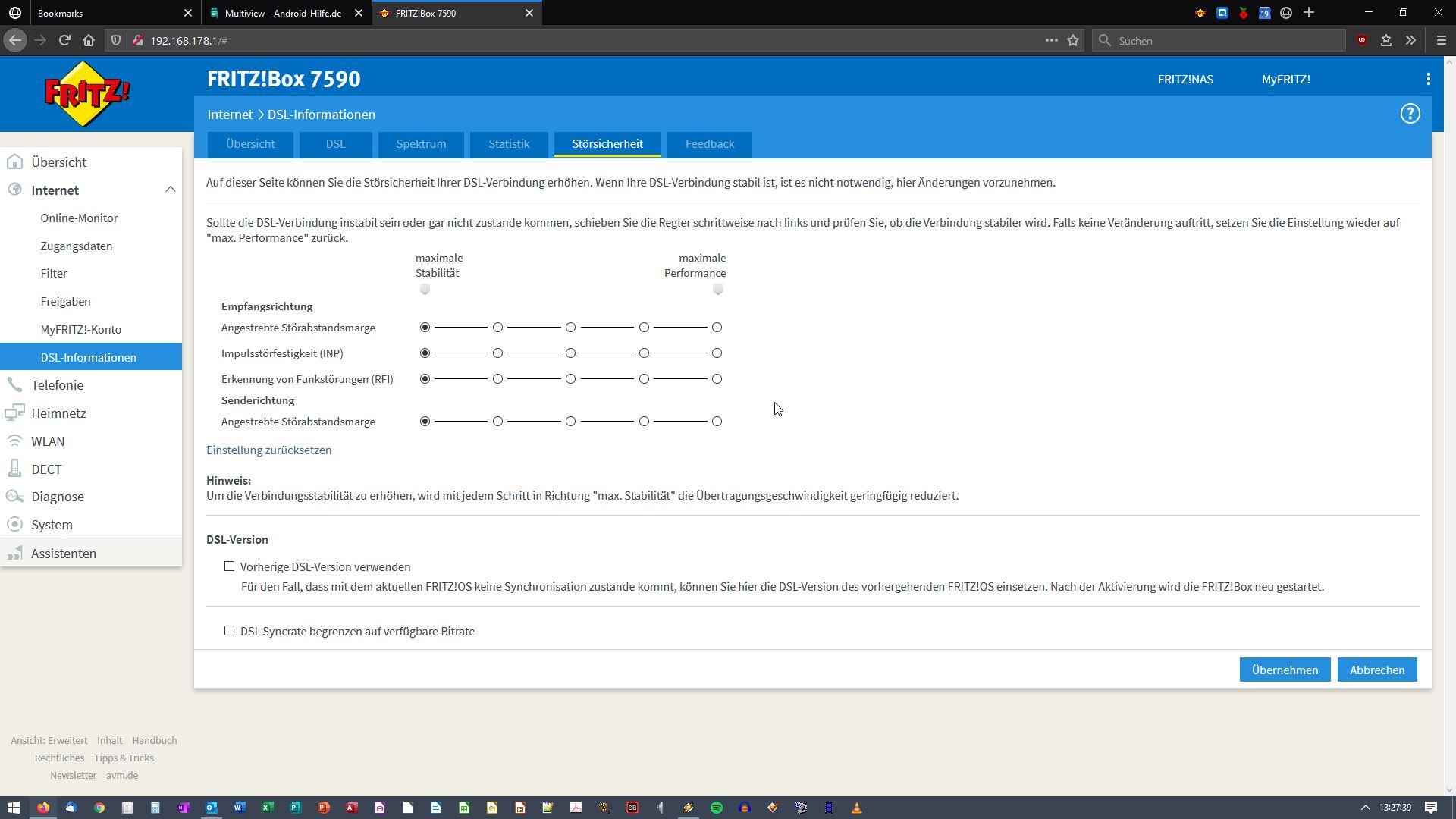The width and height of the screenshot is (1456, 819).
Task: Click the FRITZ! logo
Action: [x=87, y=94]
